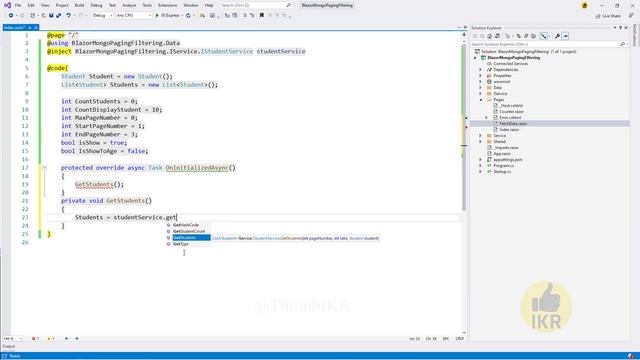Close the Index.razor editor tab
This screenshot has height=360, width=640.
click(36, 27)
